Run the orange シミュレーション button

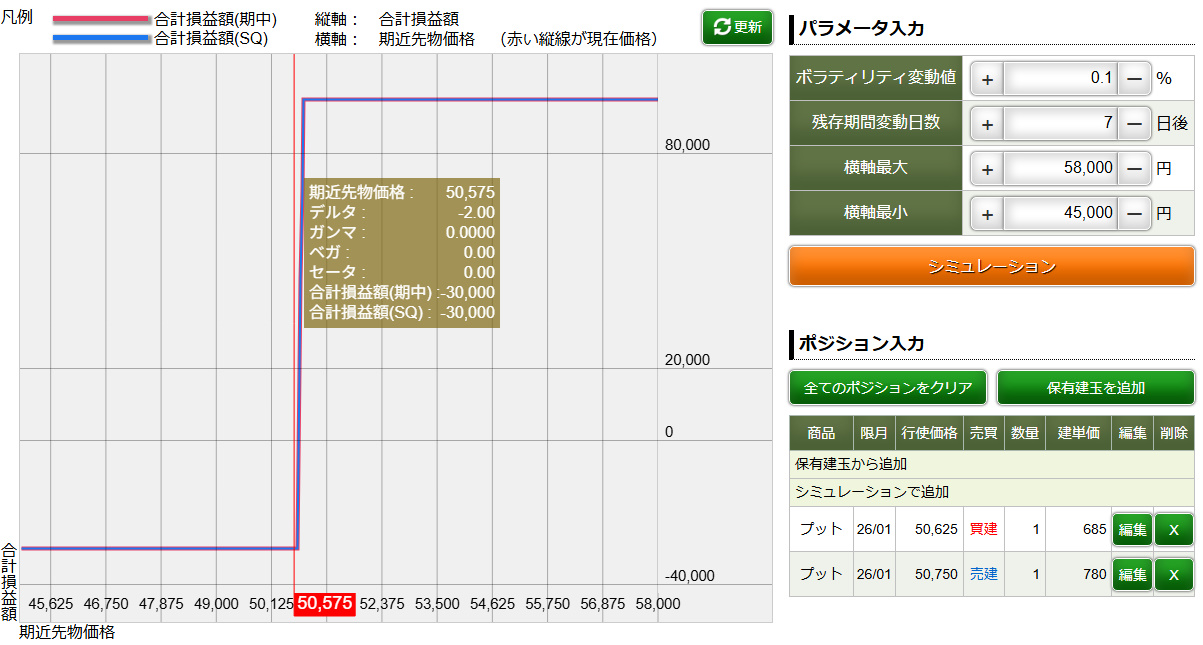pyautogui.click(x=991, y=266)
